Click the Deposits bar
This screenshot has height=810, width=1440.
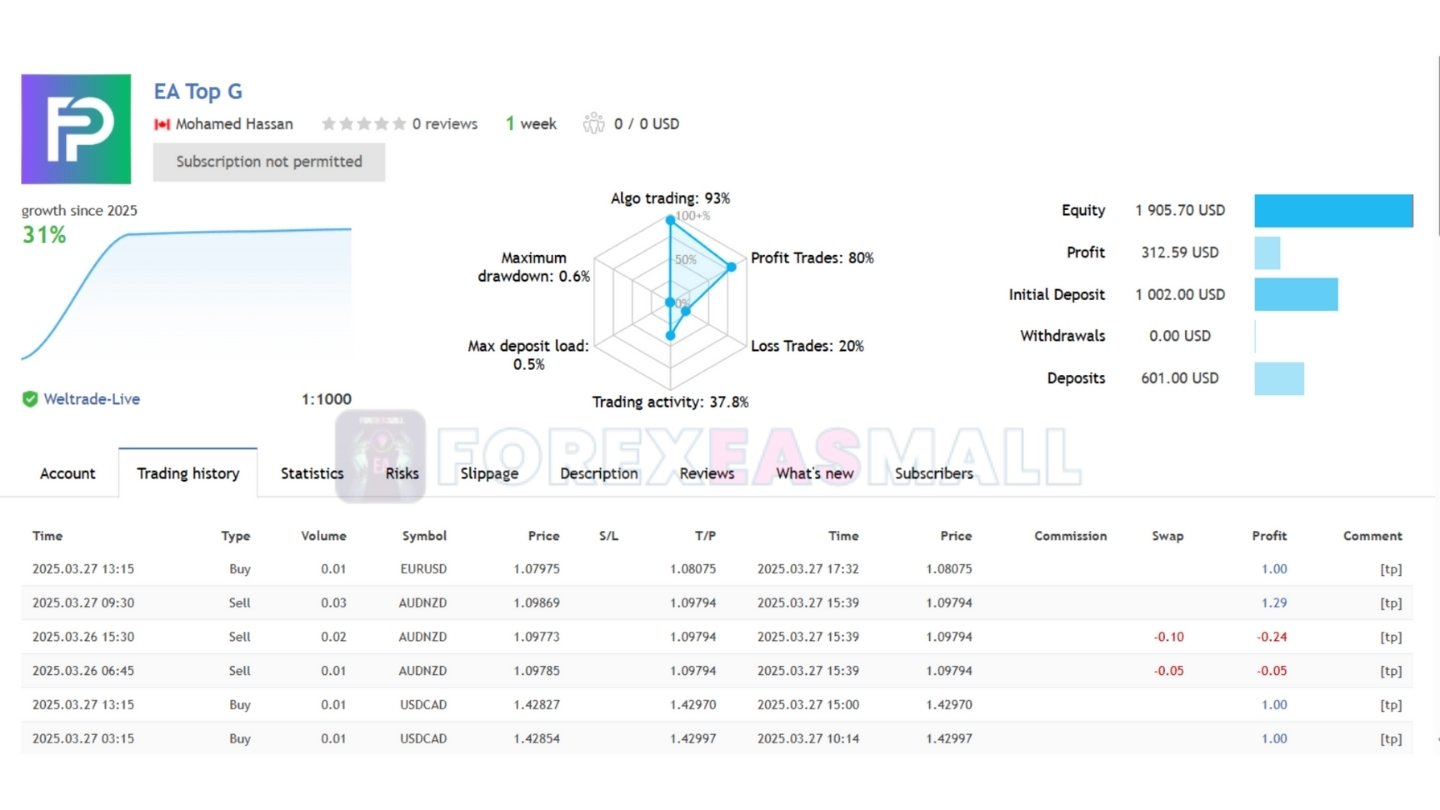(1280, 378)
